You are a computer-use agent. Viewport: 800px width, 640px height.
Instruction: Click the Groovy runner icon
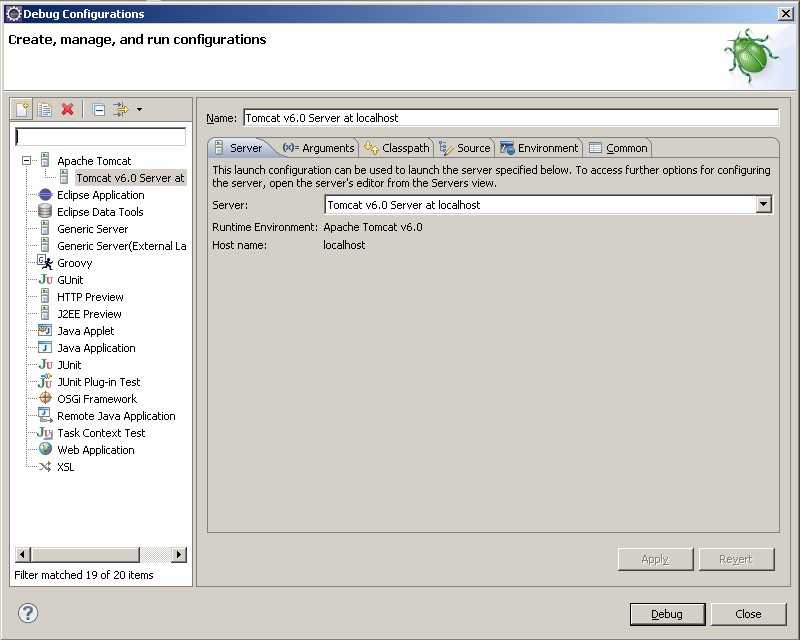(x=45, y=262)
